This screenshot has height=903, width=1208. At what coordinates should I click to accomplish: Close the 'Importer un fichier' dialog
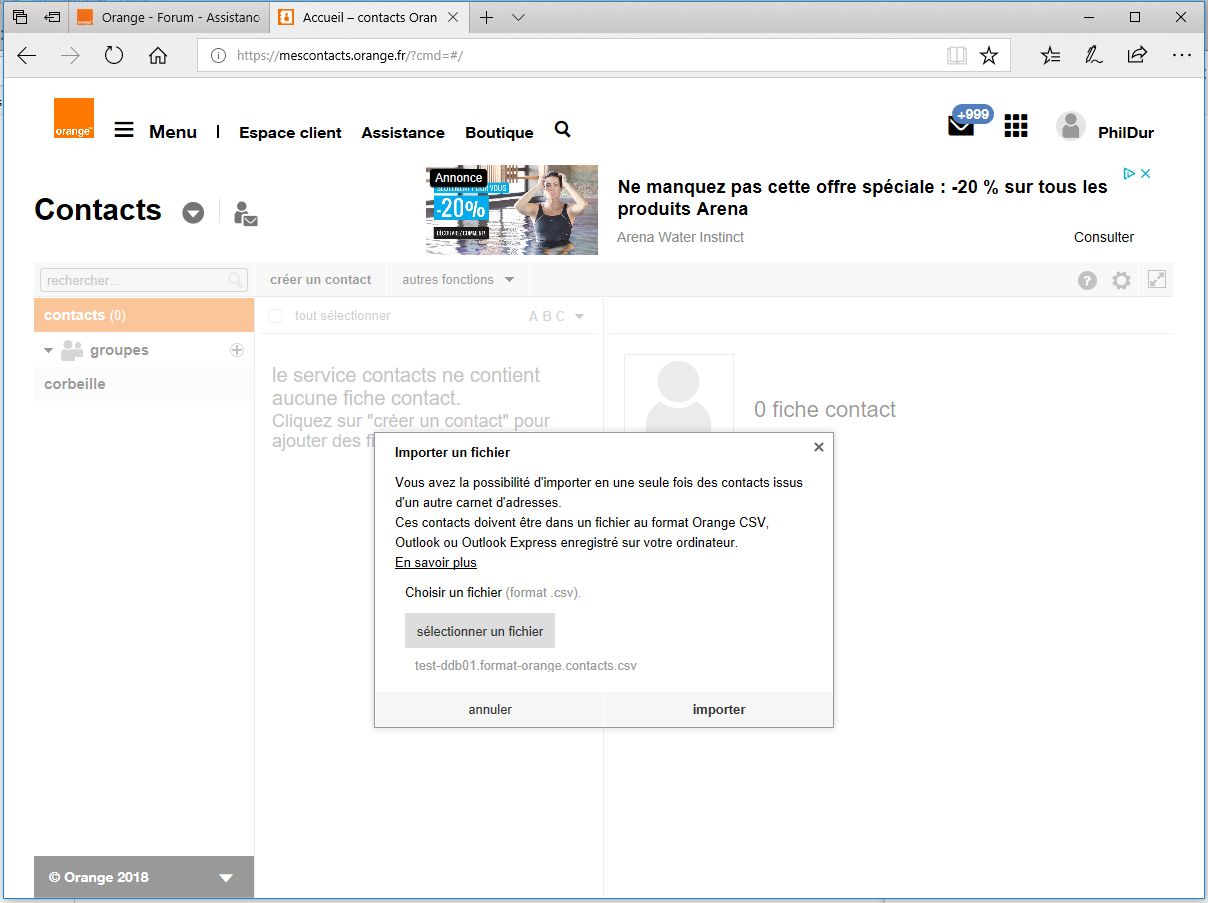tap(819, 447)
